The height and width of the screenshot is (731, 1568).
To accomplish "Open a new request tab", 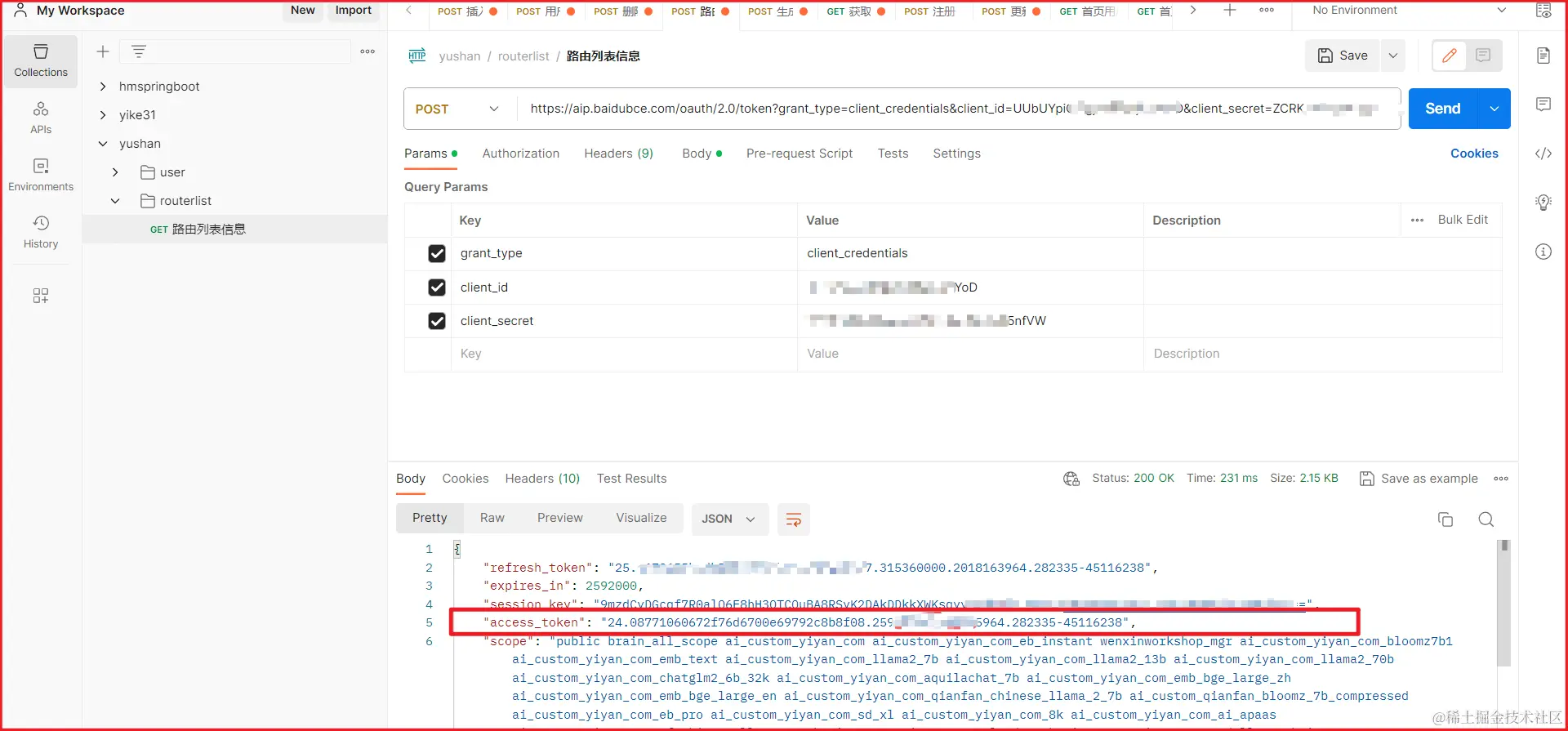I will point(1230,10).
